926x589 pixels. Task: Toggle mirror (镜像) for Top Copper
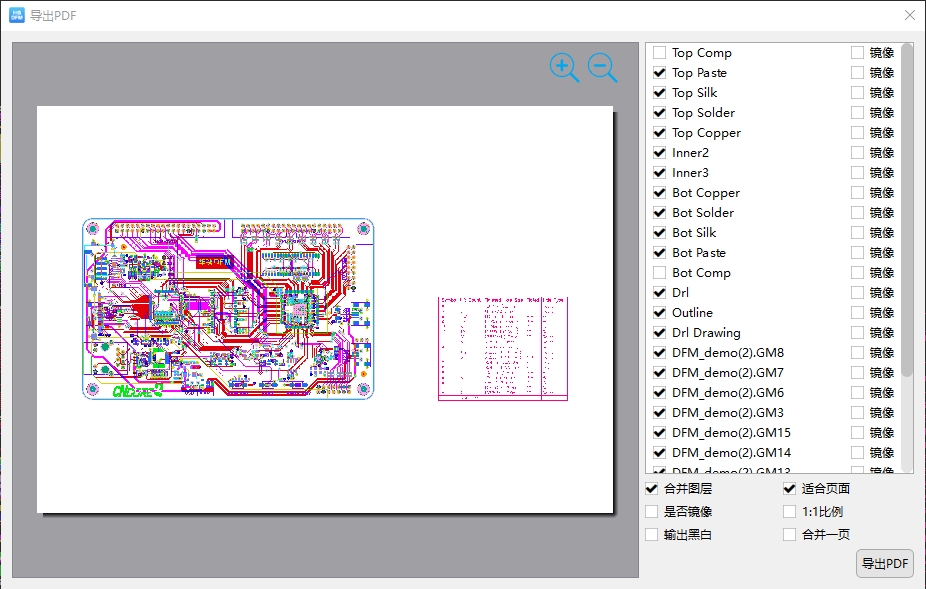tap(858, 133)
